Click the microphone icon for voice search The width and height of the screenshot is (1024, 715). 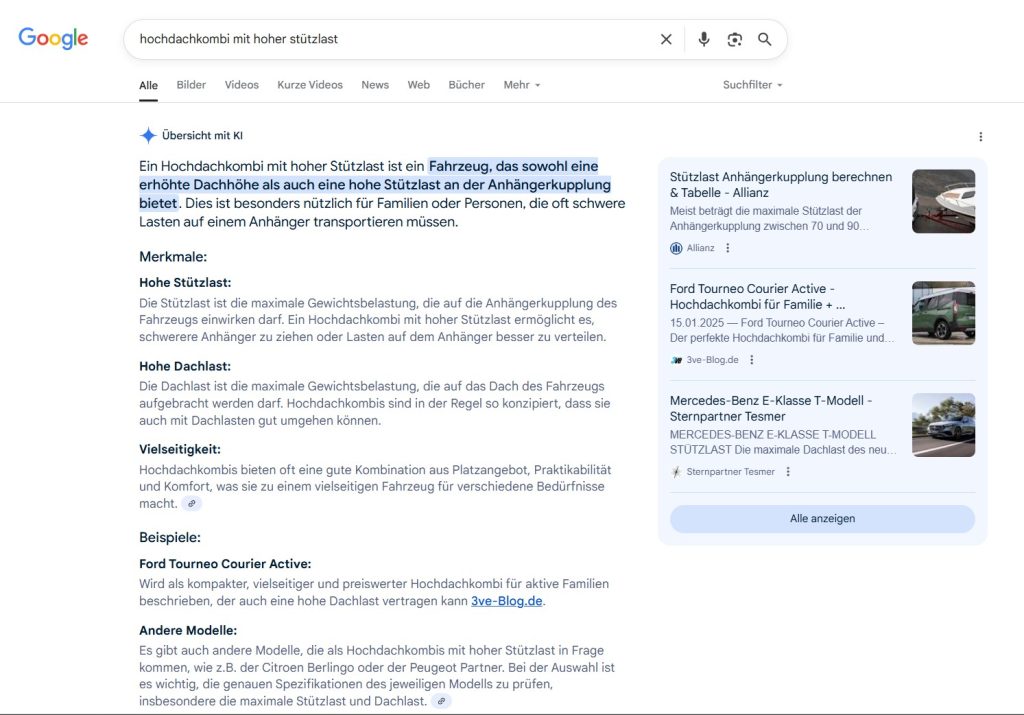tap(704, 38)
